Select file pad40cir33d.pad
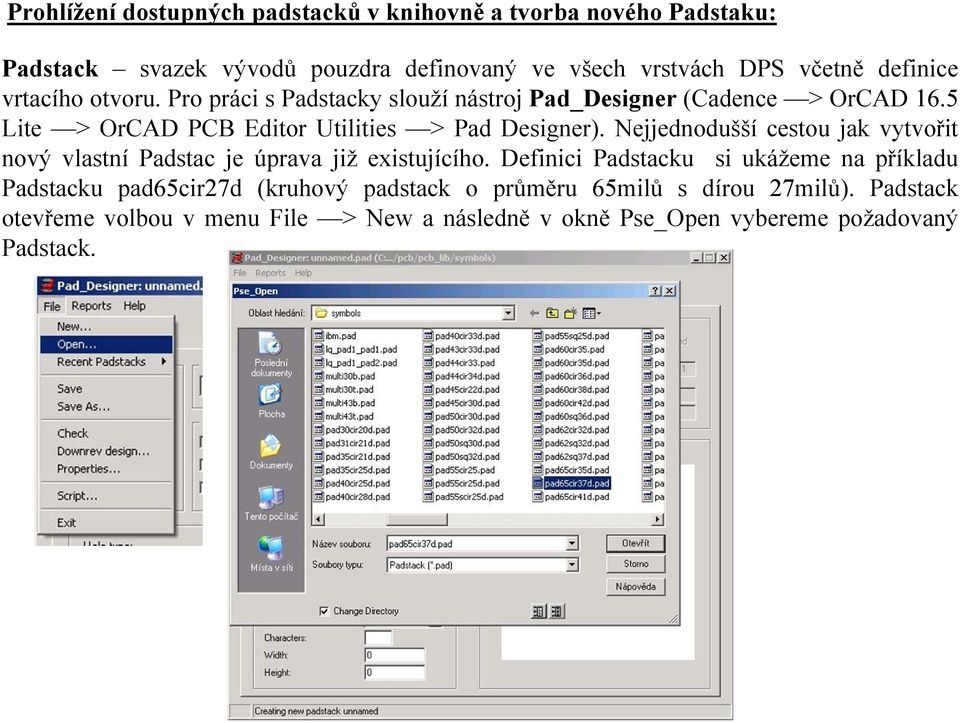The width and height of the screenshot is (960, 723). click(x=462, y=335)
